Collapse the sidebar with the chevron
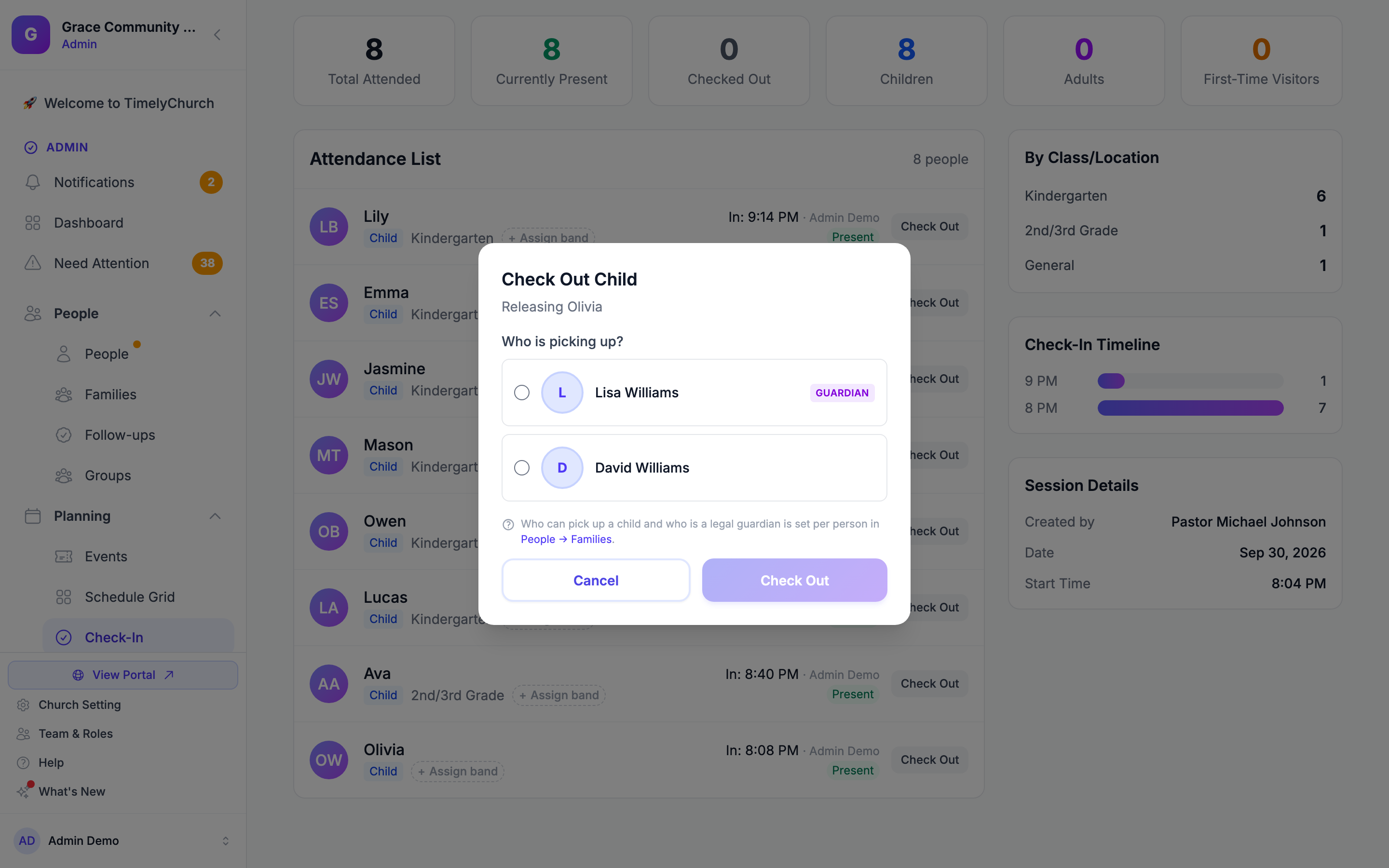Viewport: 1389px width, 868px height. tap(217, 34)
